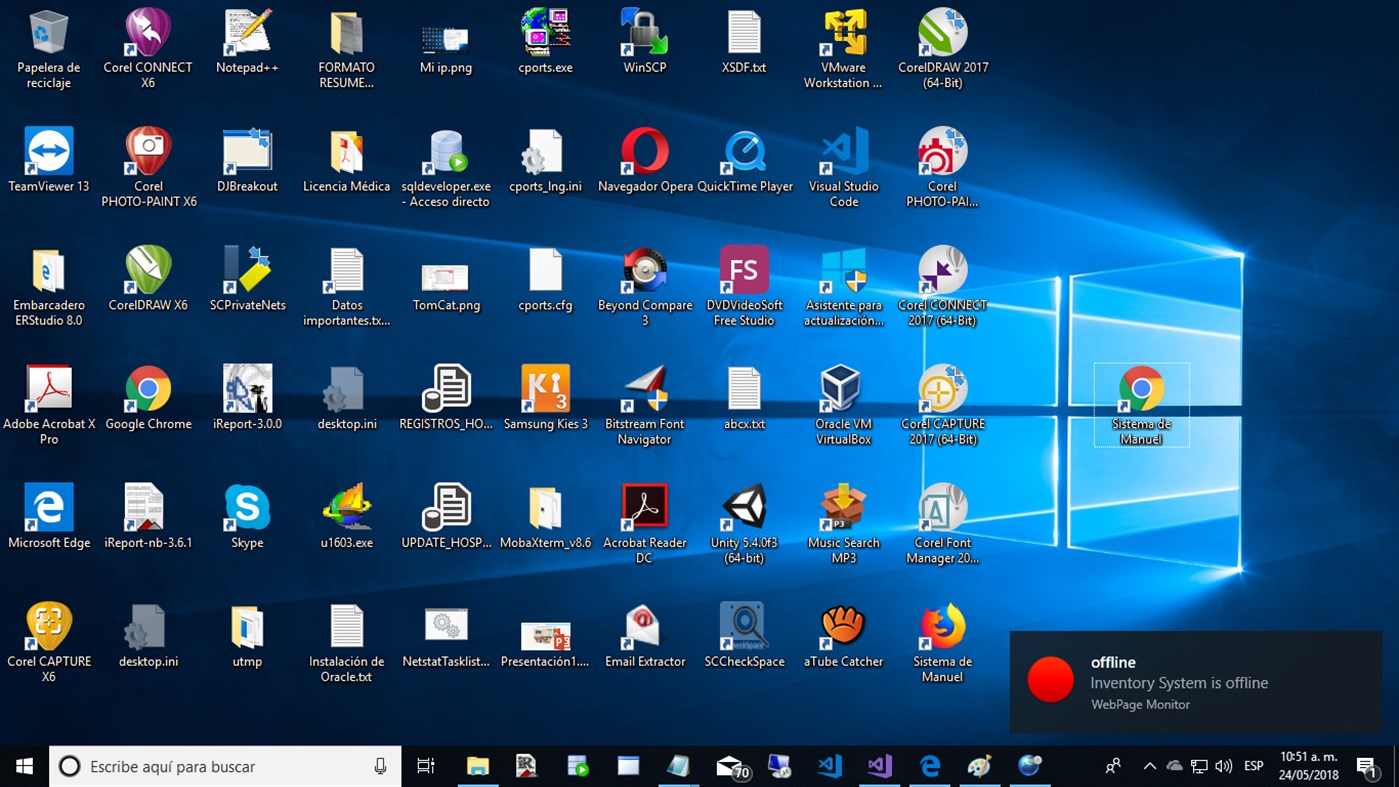Launch the Acrobat Reader DC shortcut
This screenshot has height=787, width=1399.
644,524
